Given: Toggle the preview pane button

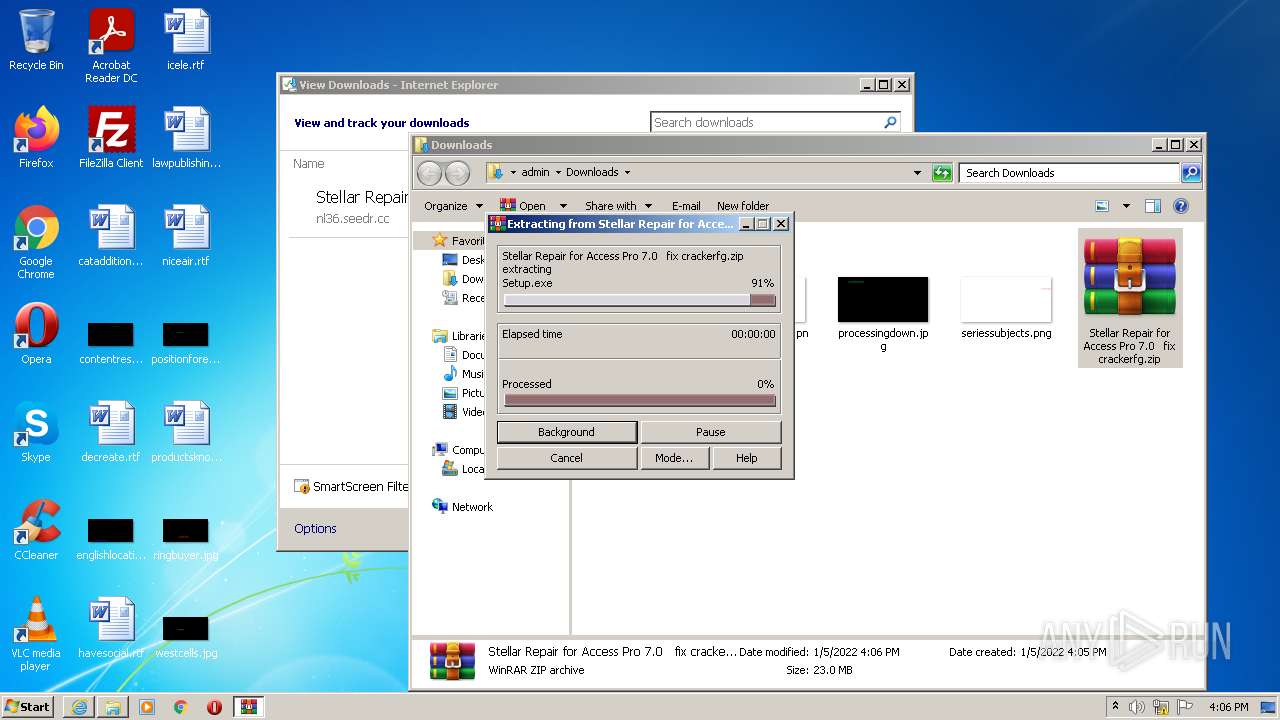Looking at the screenshot, I should click(x=1152, y=206).
